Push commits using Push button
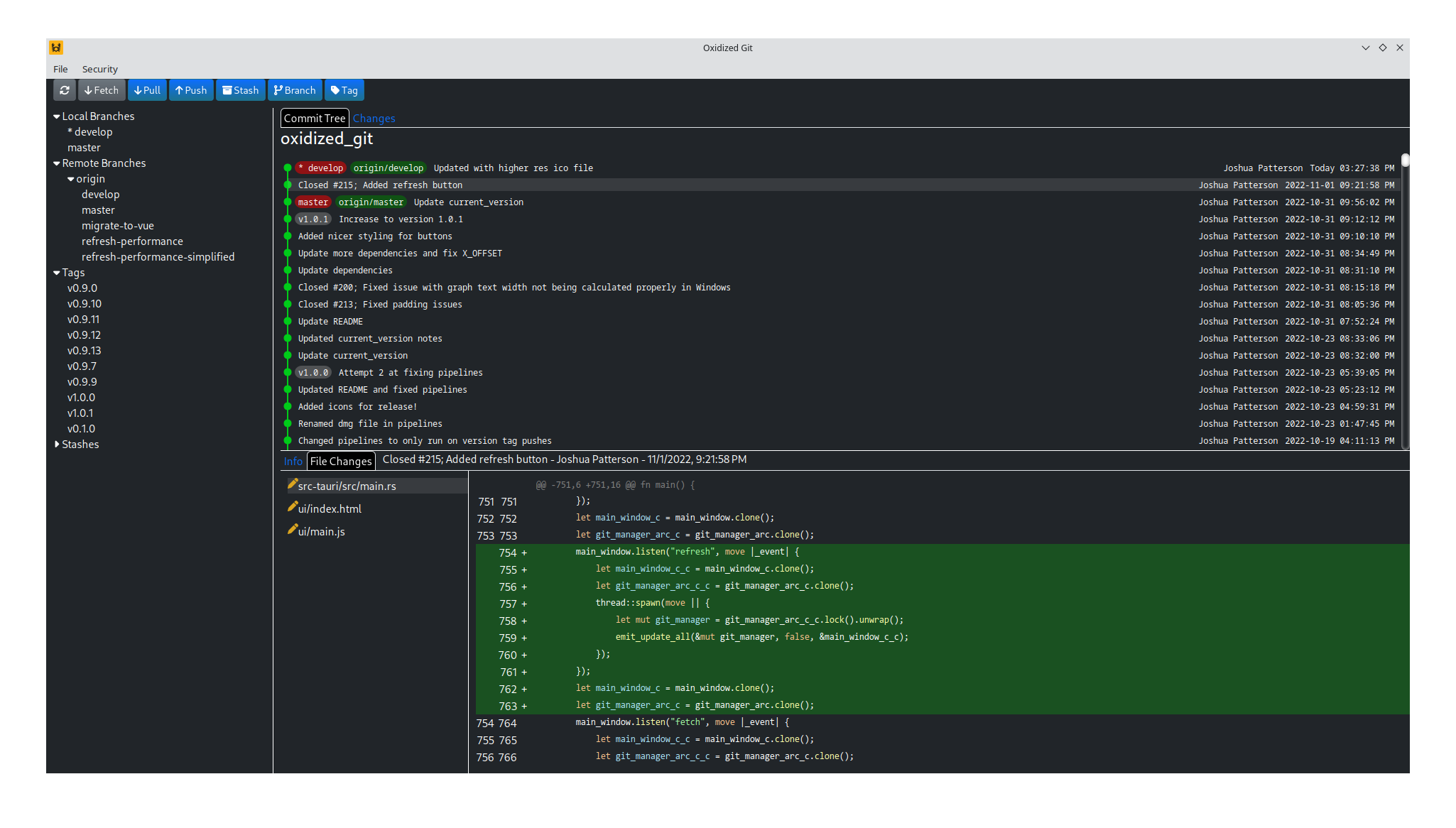Viewport: 1456px width, 828px height. coord(191,90)
